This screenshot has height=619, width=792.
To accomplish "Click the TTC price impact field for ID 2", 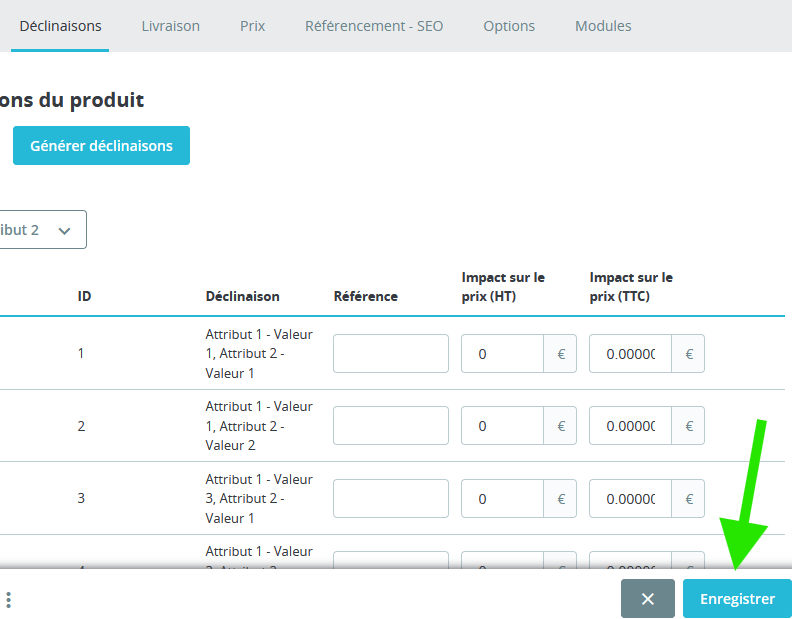I will tap(630, 426).
